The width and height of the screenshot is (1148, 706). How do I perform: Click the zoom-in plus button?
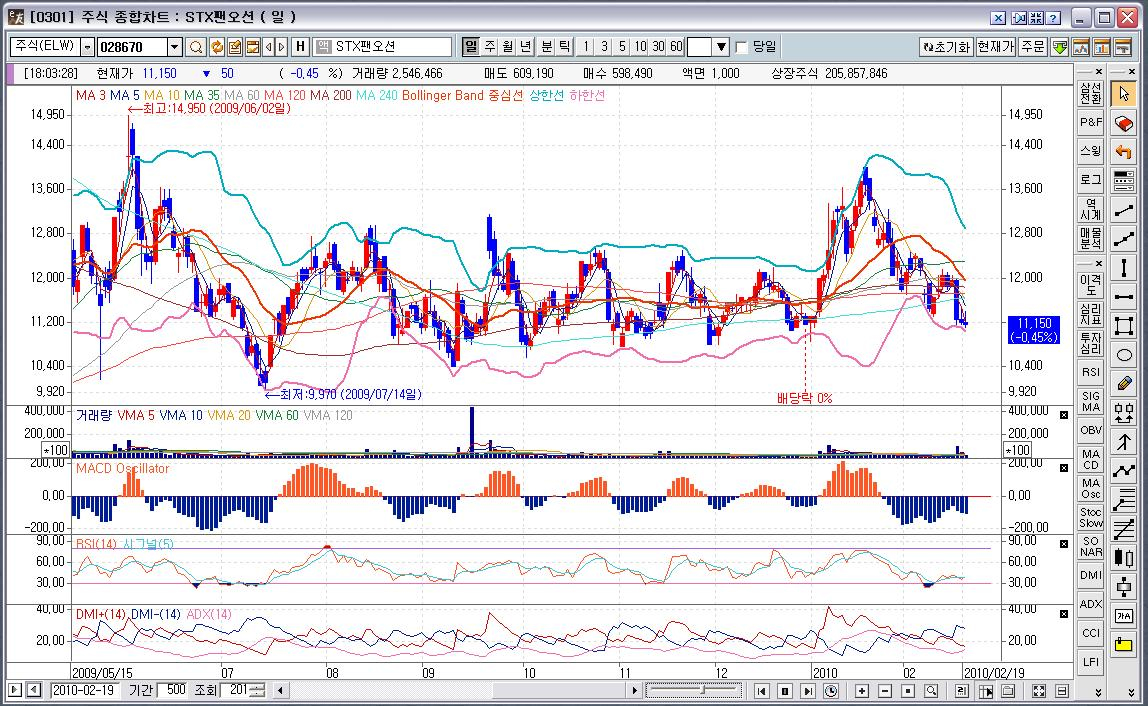point(861,691)
